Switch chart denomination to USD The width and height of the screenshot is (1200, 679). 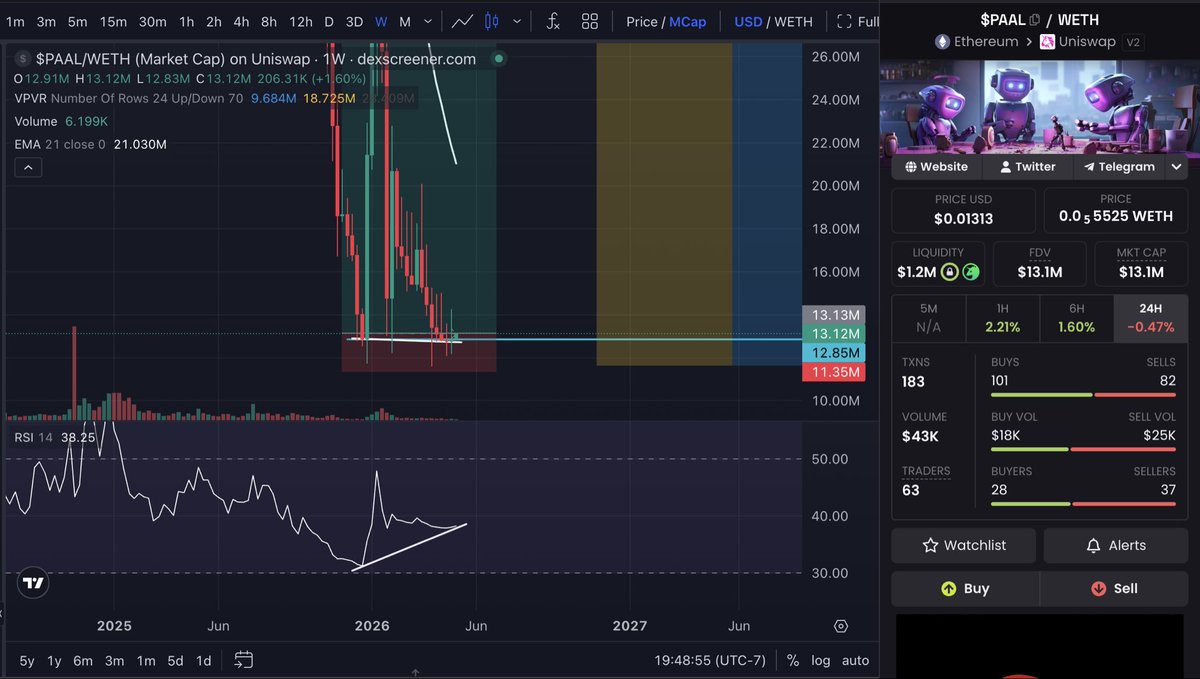click(748, 21)
